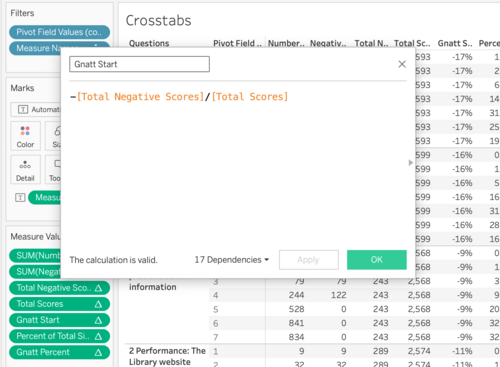This screenshot has width=500, height=367.
Task: Click the delta icon on Gnatt Percent pill
Action: 98,352
